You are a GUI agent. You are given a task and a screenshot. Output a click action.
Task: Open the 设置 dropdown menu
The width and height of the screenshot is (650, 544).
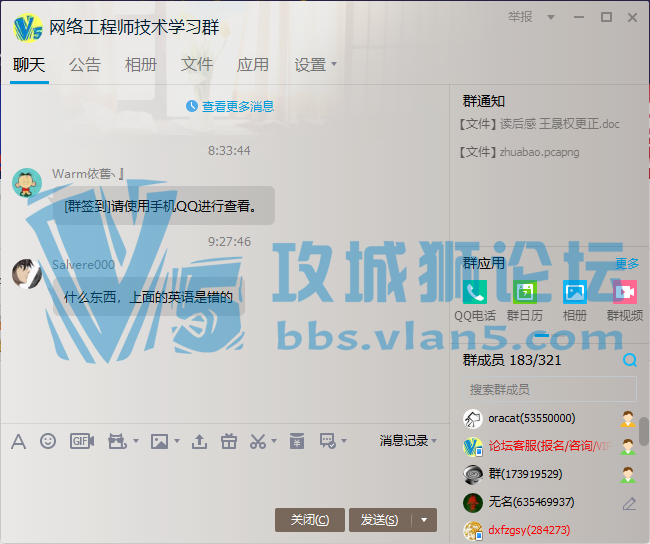pos(315,65)
